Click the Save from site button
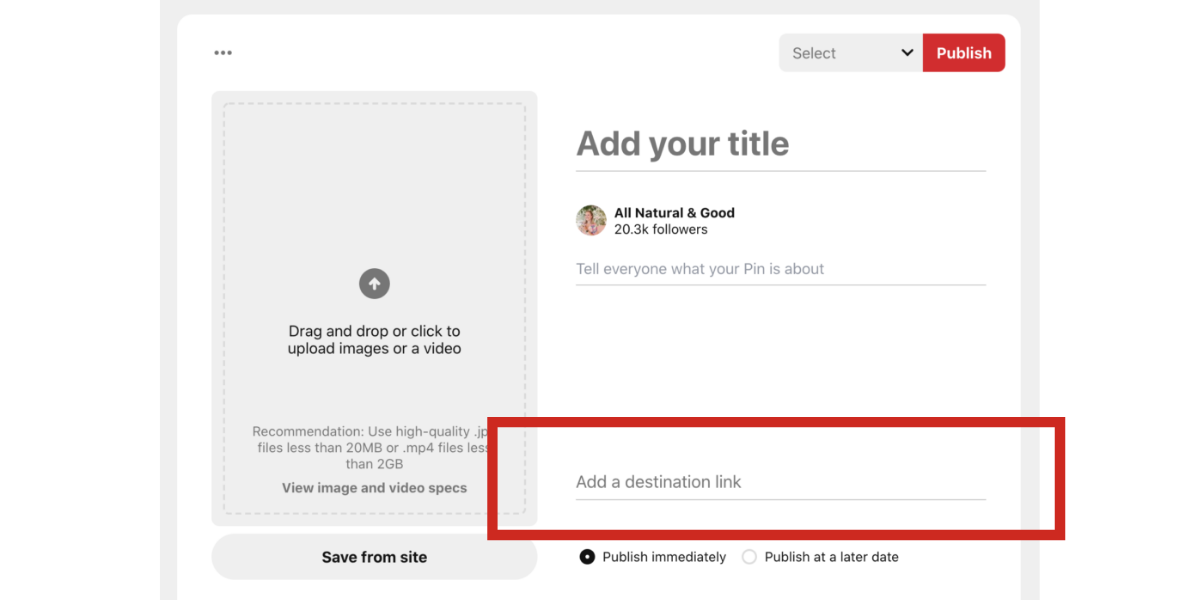Viewport: 1200px width, 600px height. (374, 557)
